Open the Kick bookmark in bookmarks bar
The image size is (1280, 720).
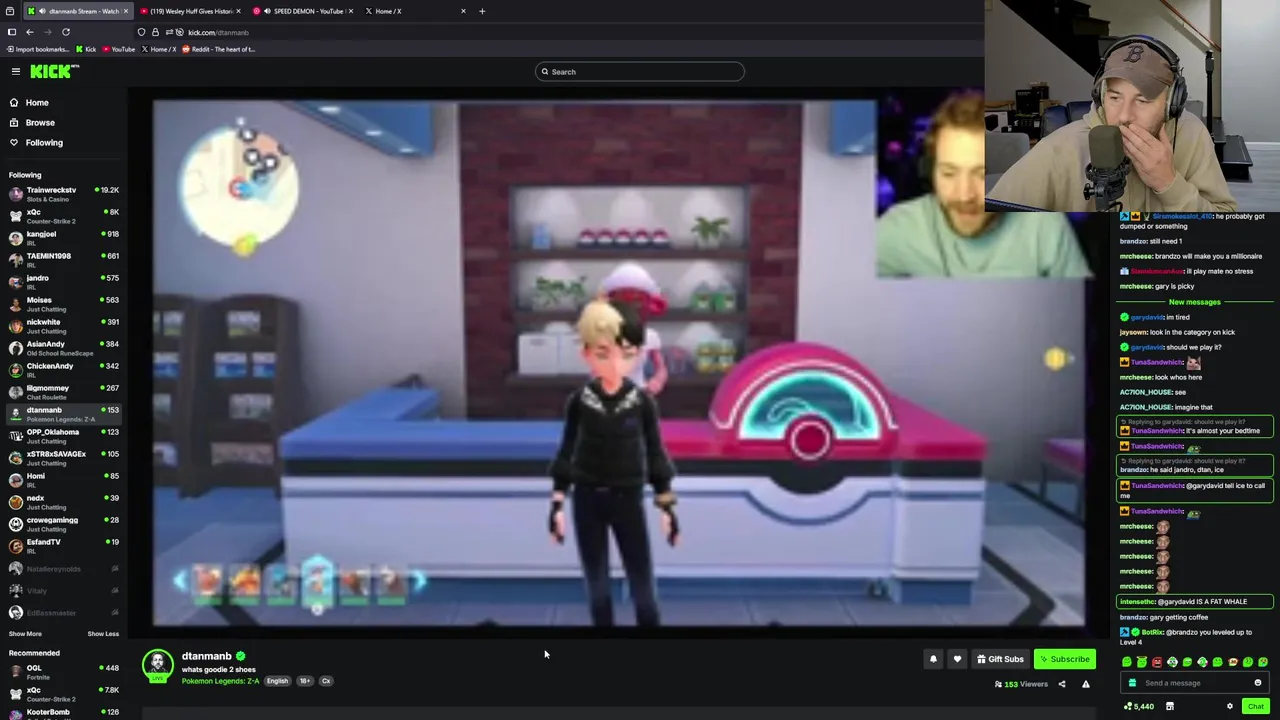tap(86, 49)
